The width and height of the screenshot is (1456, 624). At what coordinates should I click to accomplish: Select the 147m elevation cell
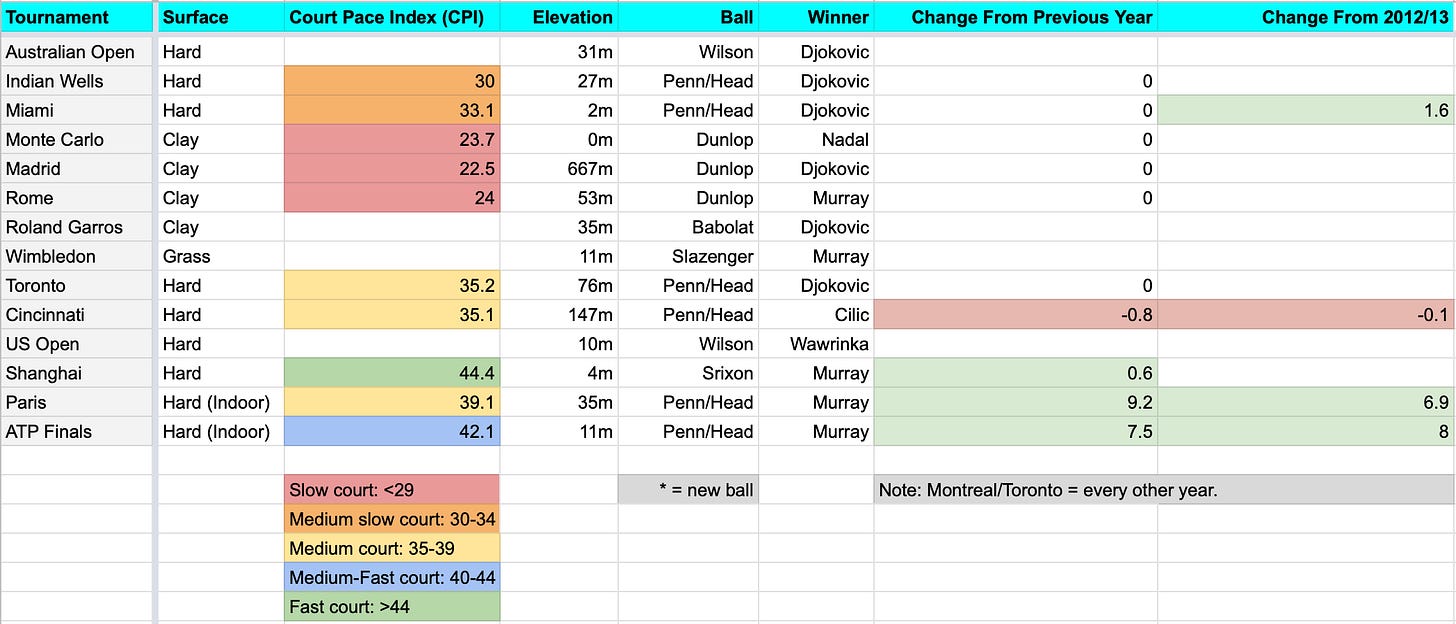pyautogui.click(x=559, y=314)
